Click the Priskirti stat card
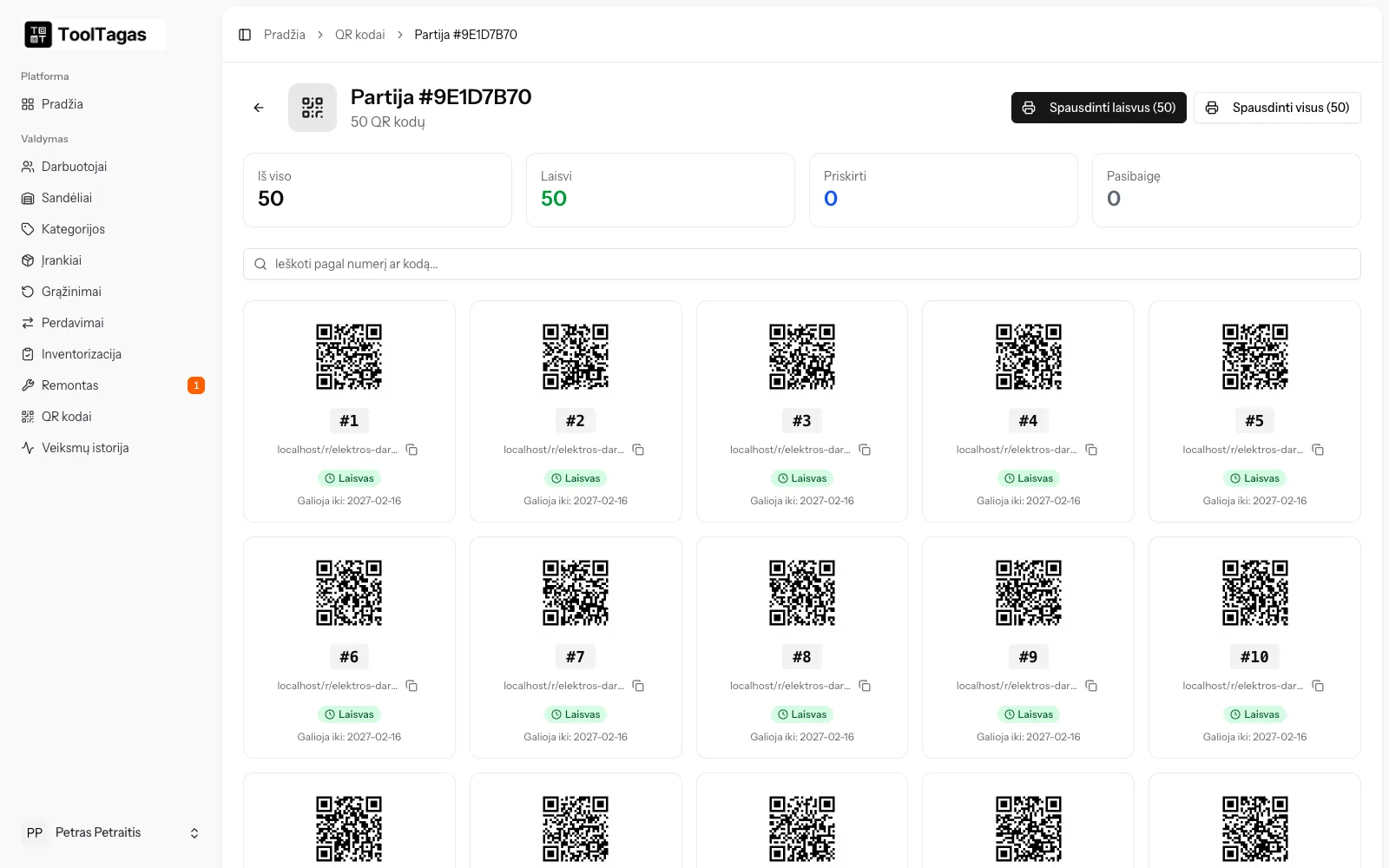The height and width of the screenshot is (868, 1389). 944,190
